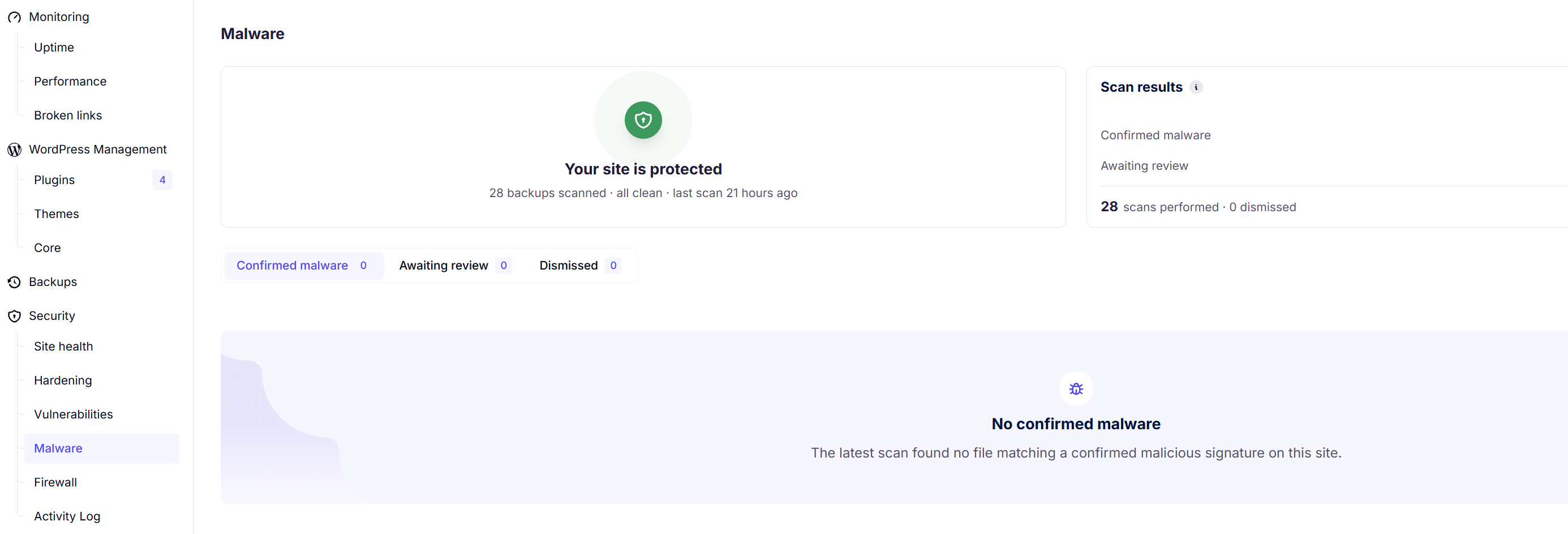The image size is (1568, 534).
Task: Switch to the Dismissed tab
Action: point(579,266)
